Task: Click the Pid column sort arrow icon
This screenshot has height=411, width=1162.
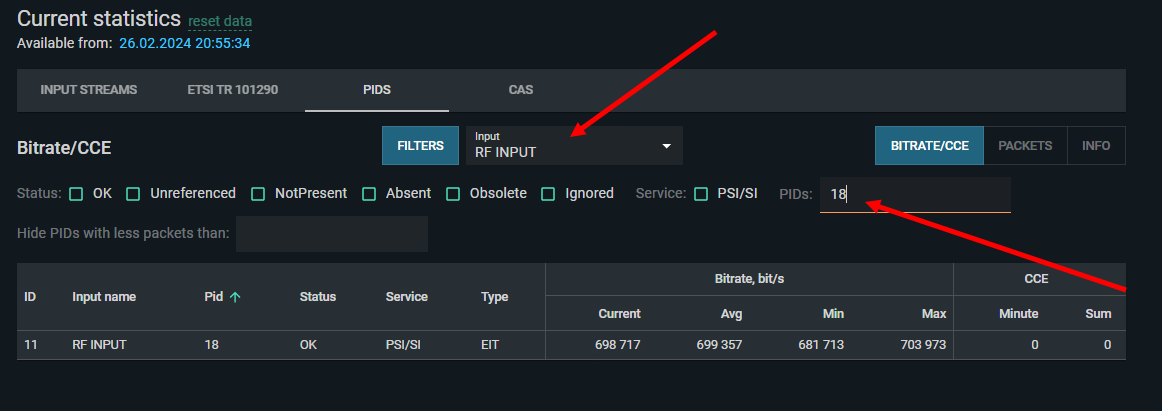Action: [235, 297]
